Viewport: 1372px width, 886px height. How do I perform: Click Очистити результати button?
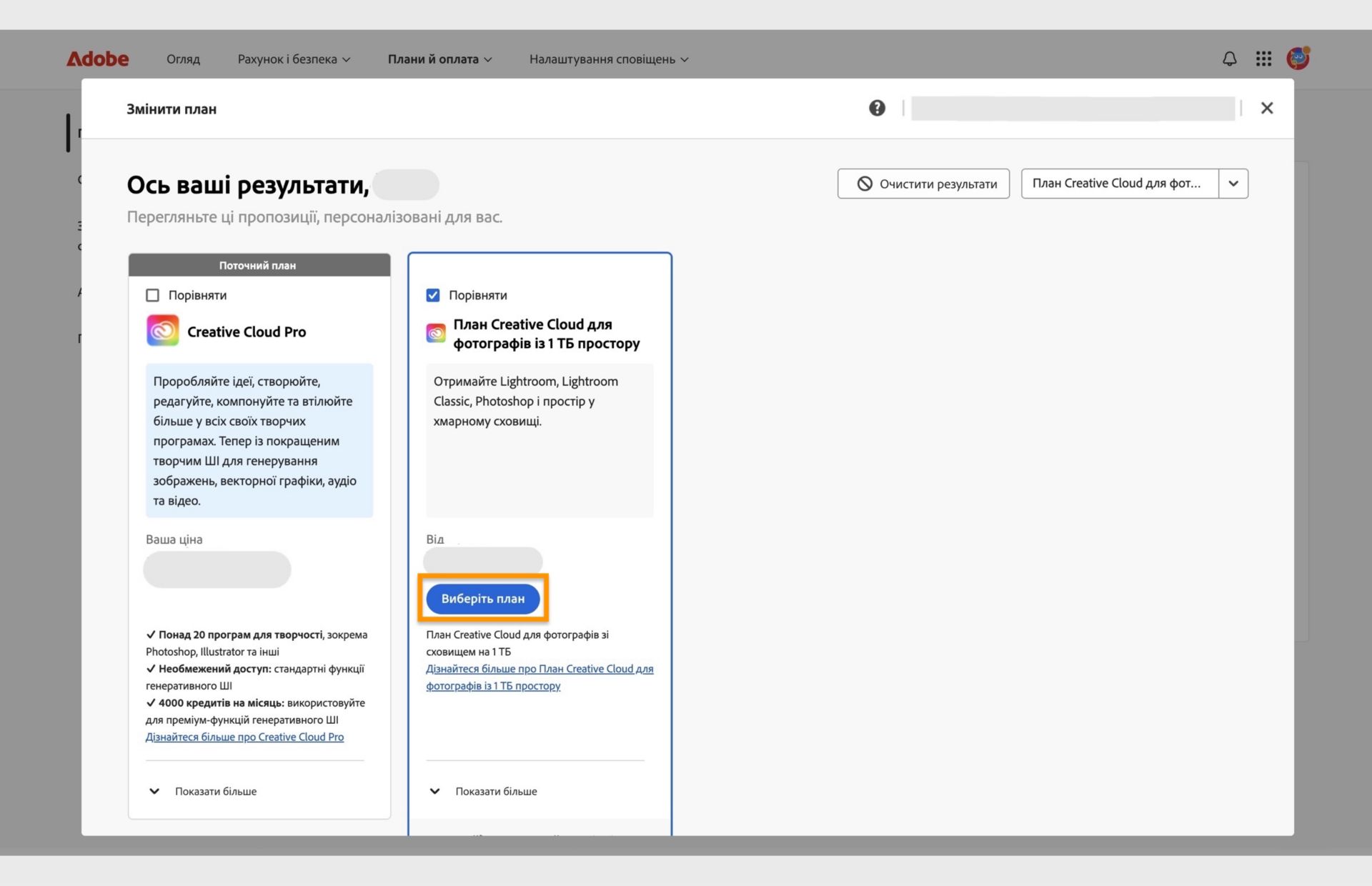[923, 184]
